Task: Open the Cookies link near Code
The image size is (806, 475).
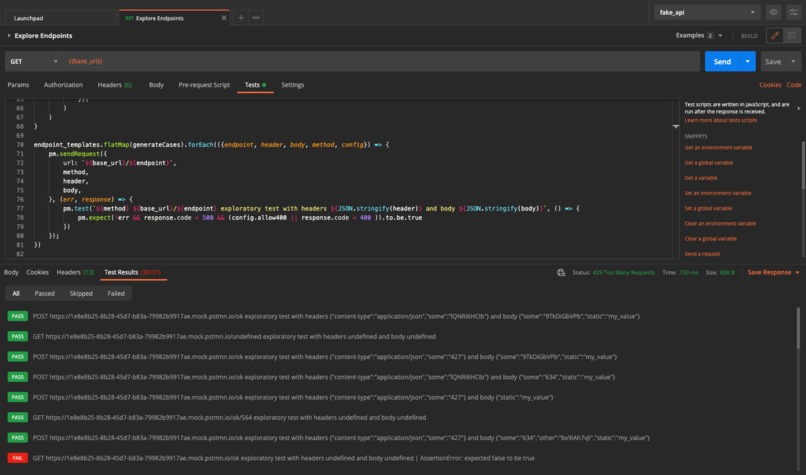Action: pyautogui.click(x=770, y=85)
